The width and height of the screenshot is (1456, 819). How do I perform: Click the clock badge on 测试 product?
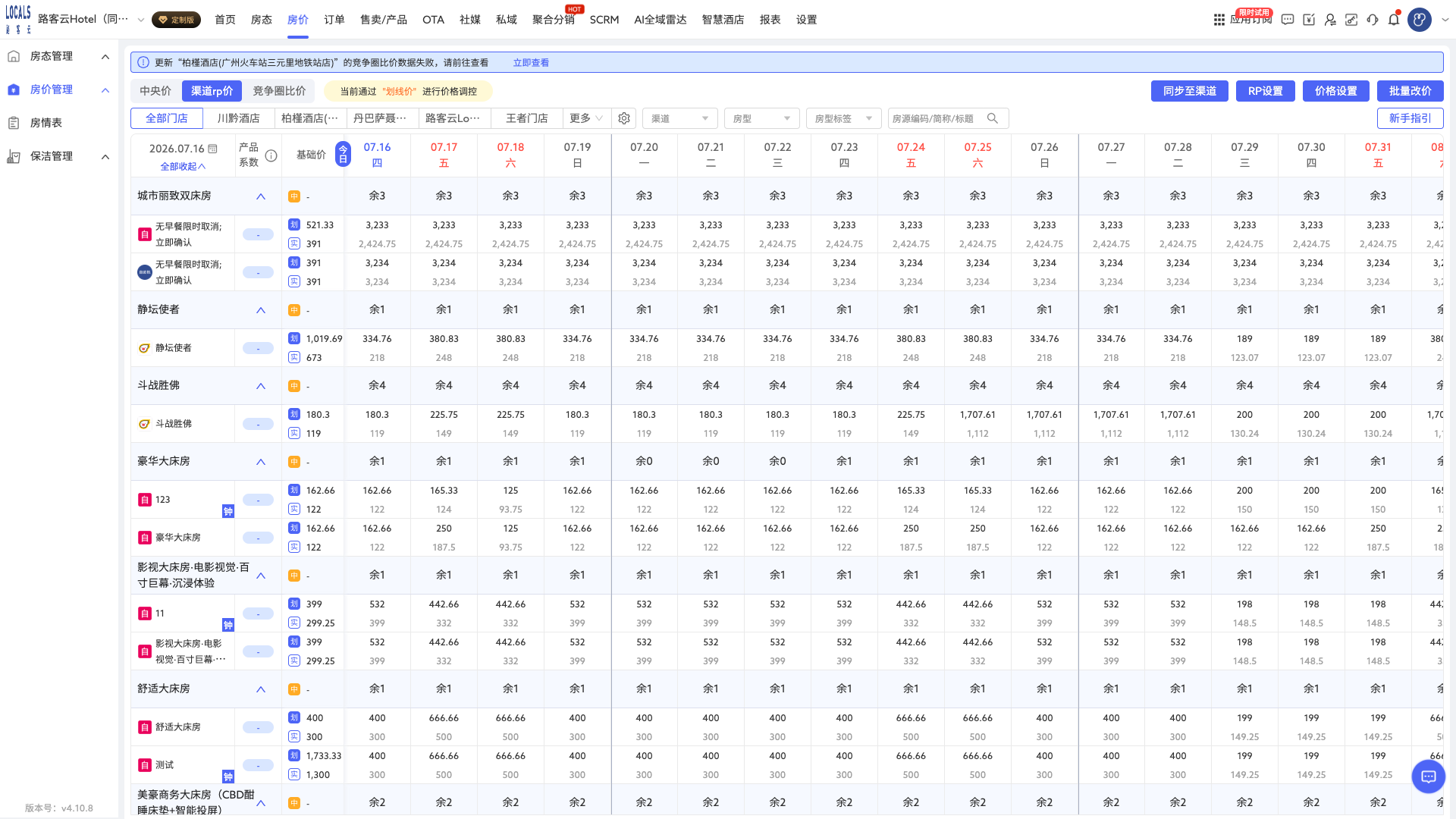[228, 777]
